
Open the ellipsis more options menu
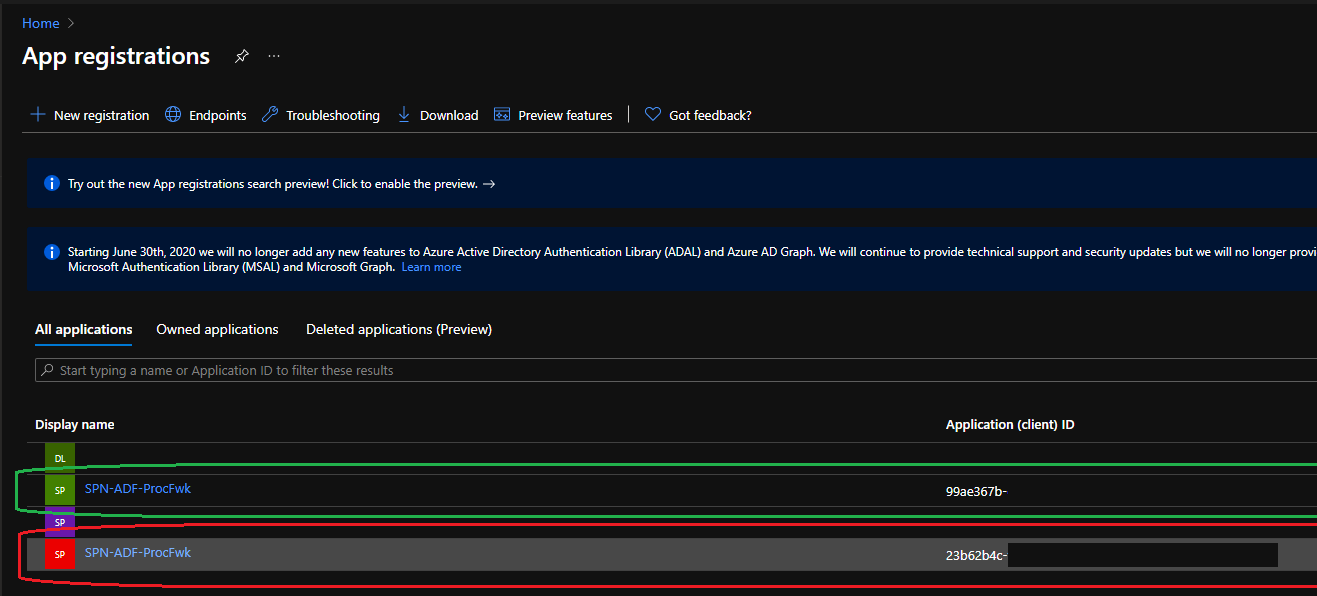[274, 56]
